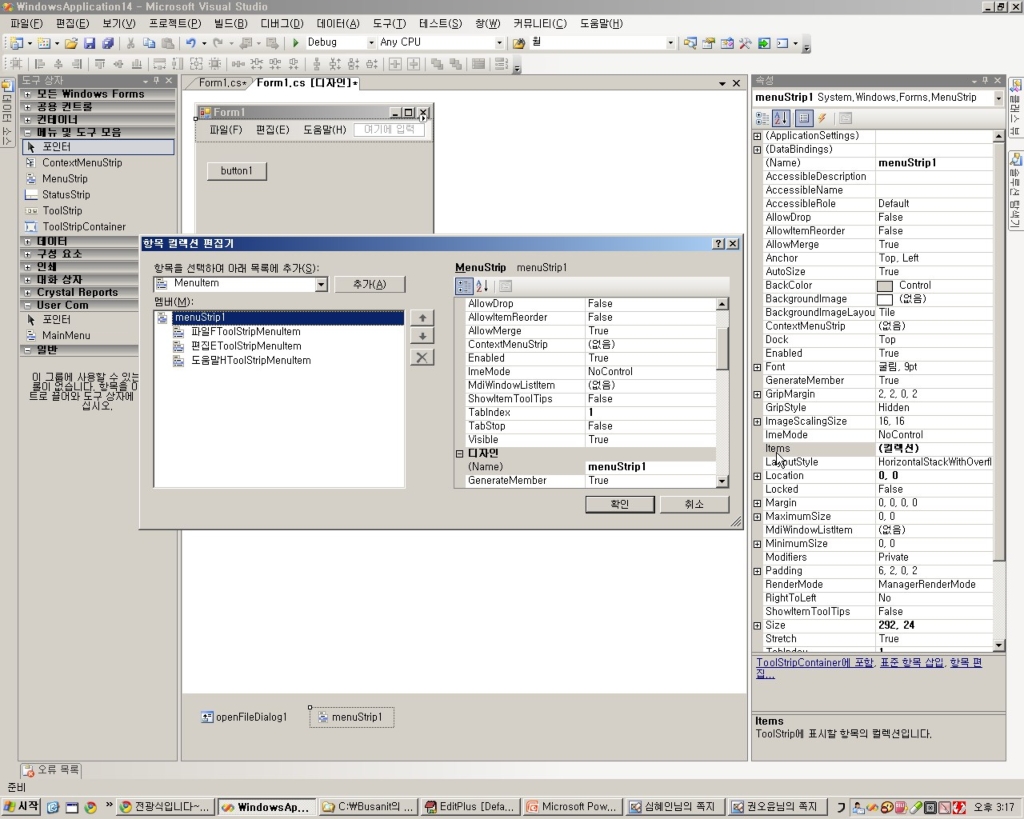This screenshot has height=819, width=1024.
Task: Click the collection editor property grid scrollbar thumb
Action: (x=722, y=349)
